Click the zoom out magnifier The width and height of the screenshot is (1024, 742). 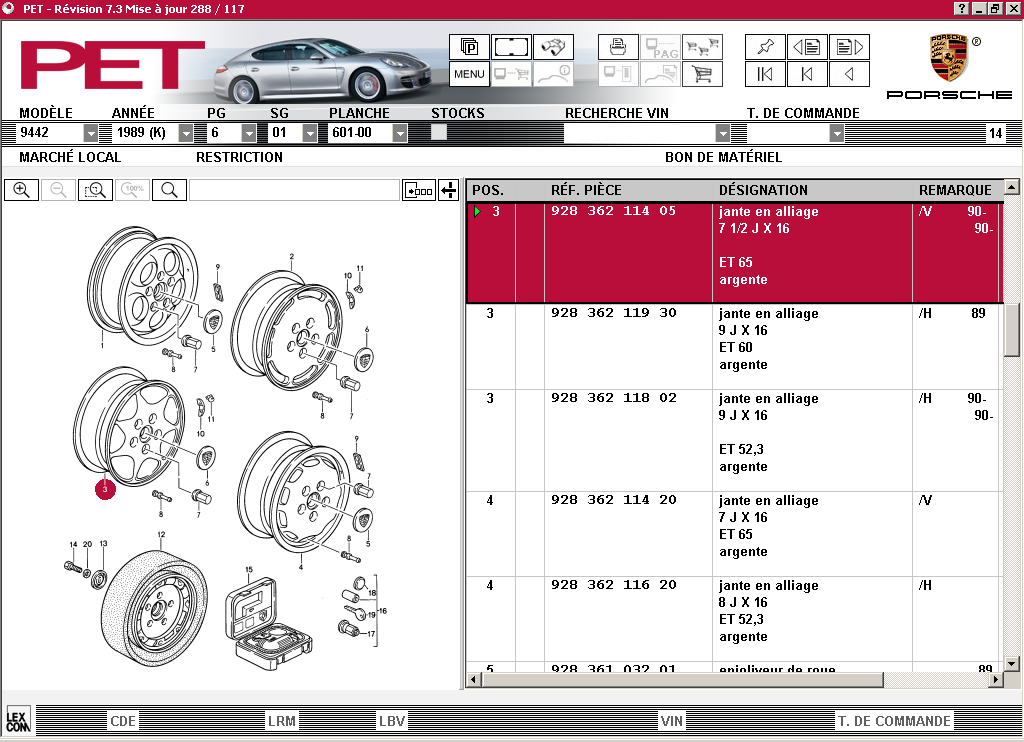click(x=58, y=190)
